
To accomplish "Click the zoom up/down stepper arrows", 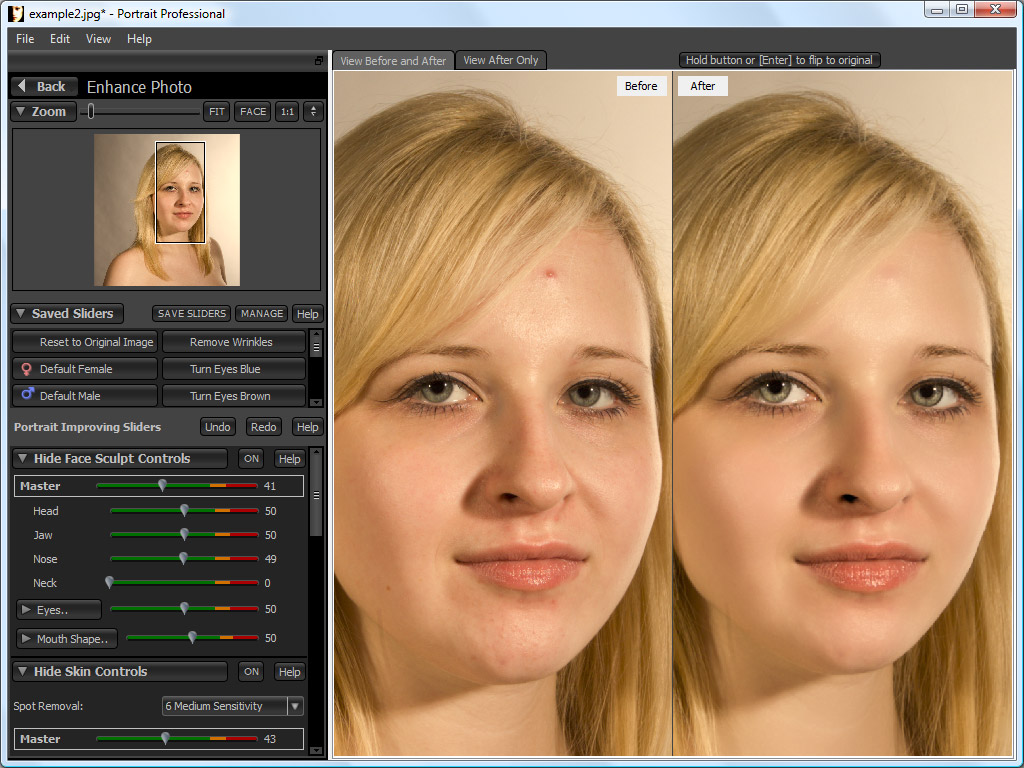I will click(x=313, y=112).
